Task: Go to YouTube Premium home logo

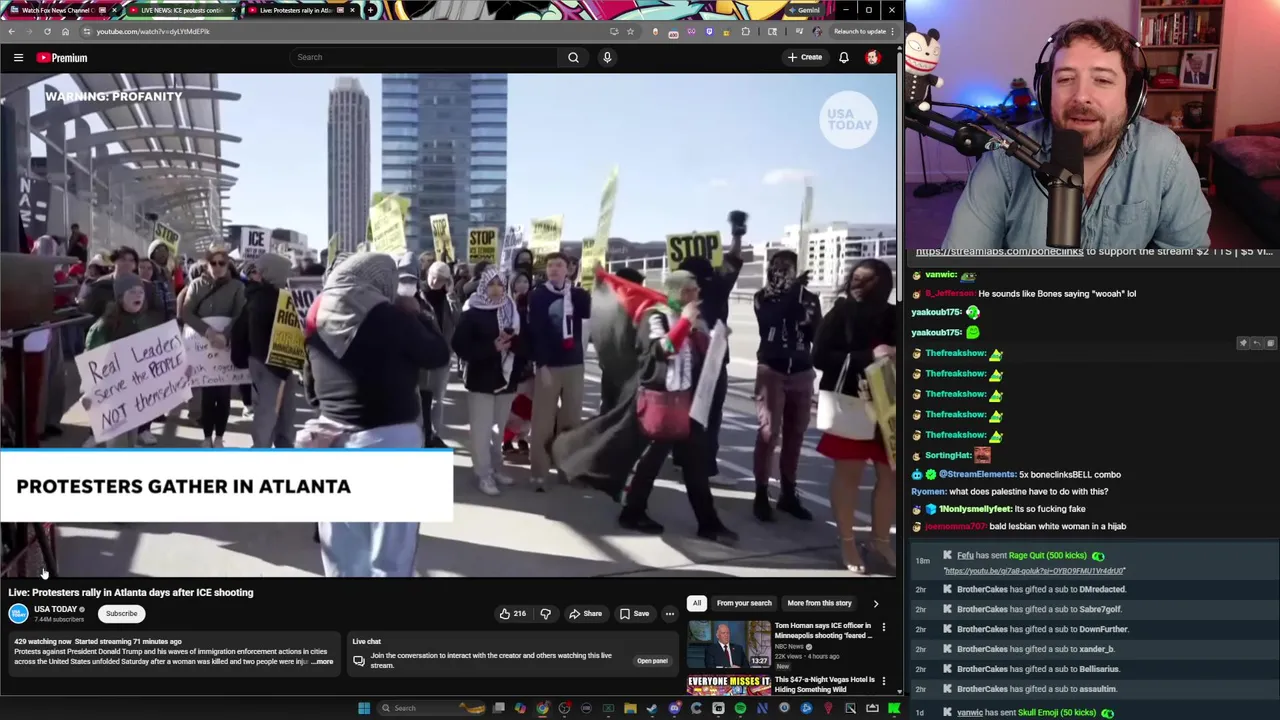Action: point(62,58)
